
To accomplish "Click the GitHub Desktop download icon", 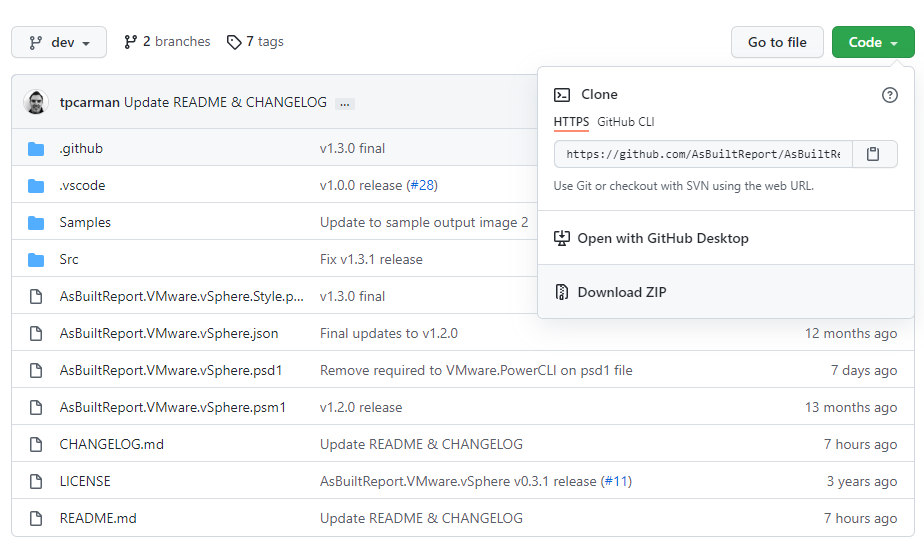I will 562,238.
